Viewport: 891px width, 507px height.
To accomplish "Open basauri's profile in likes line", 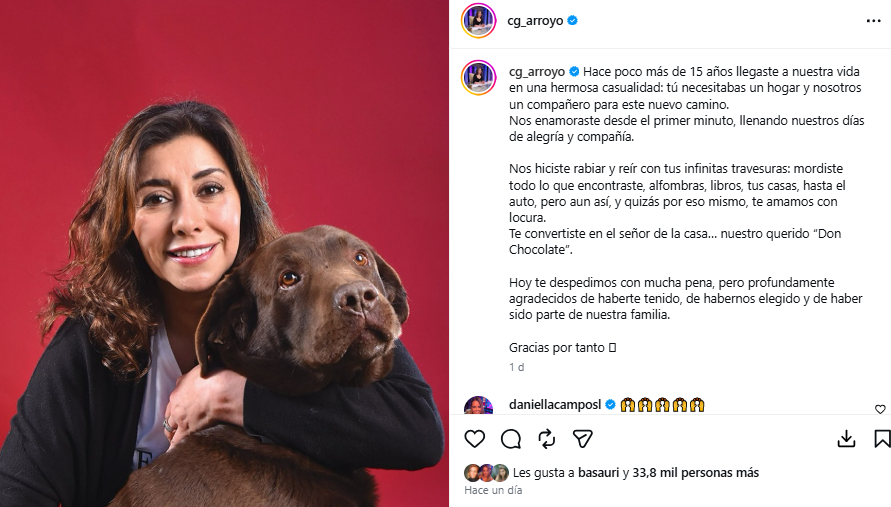I will point(598,472).
